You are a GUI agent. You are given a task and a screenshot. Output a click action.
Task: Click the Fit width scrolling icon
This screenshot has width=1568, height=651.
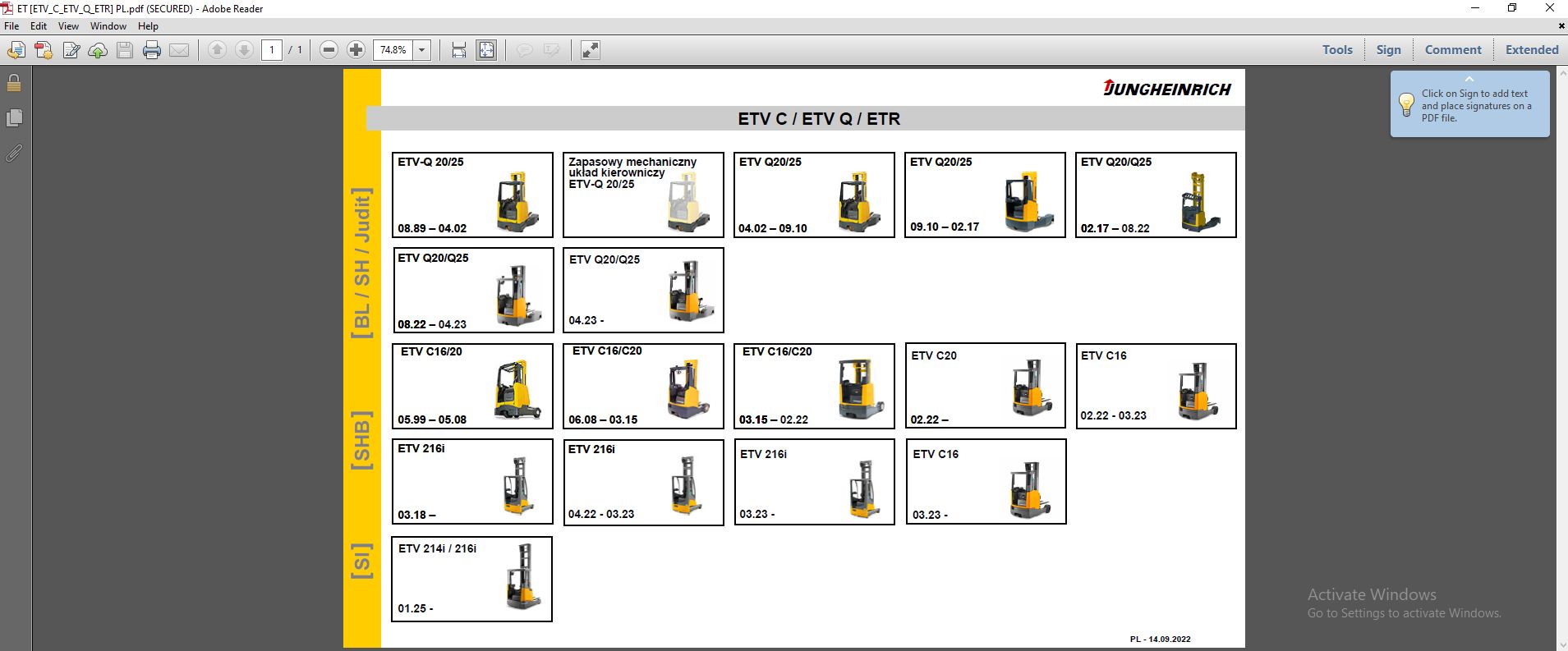pos(459,50)
